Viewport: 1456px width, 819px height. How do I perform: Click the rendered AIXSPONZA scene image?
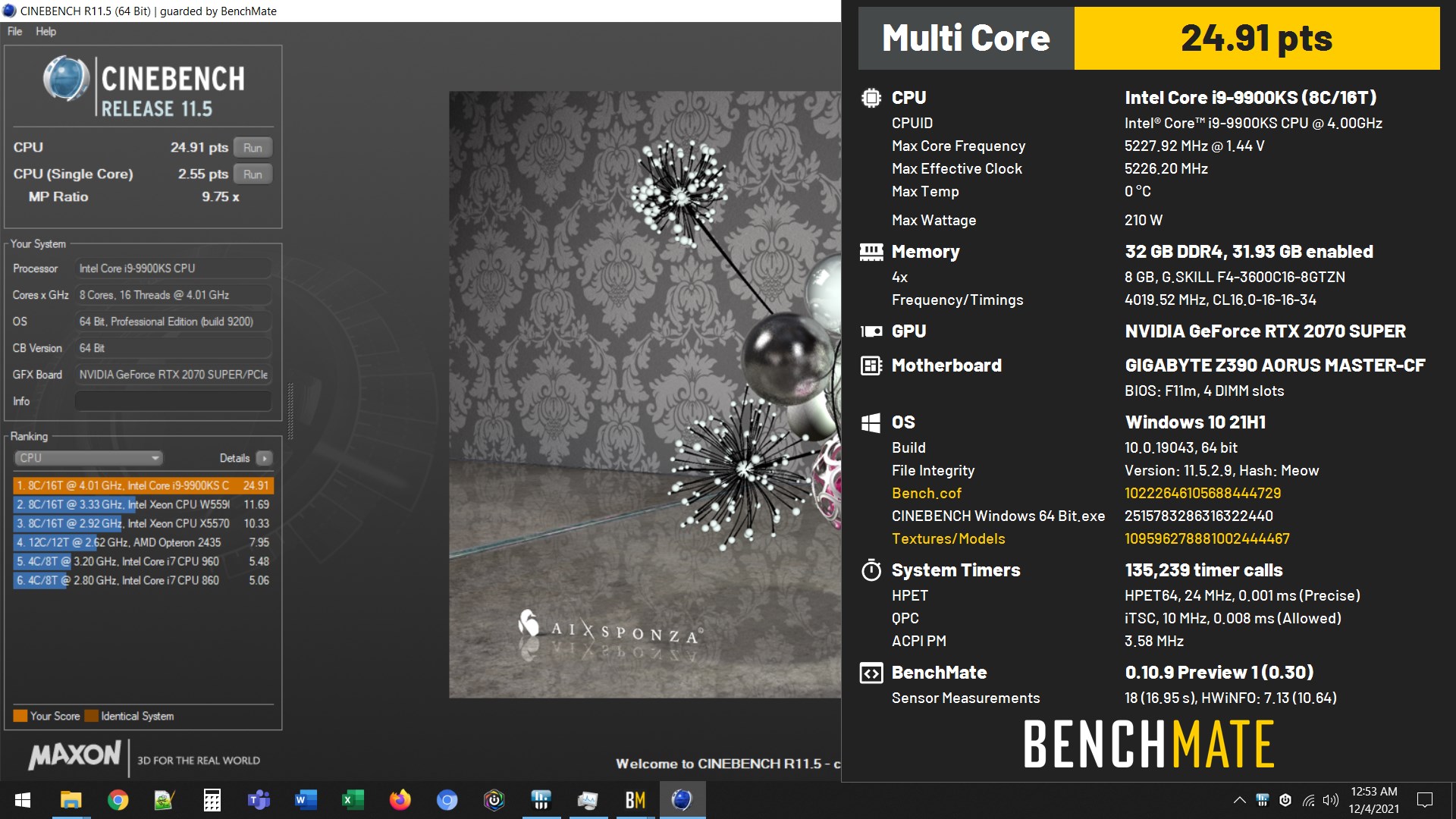tap(645, 394)
